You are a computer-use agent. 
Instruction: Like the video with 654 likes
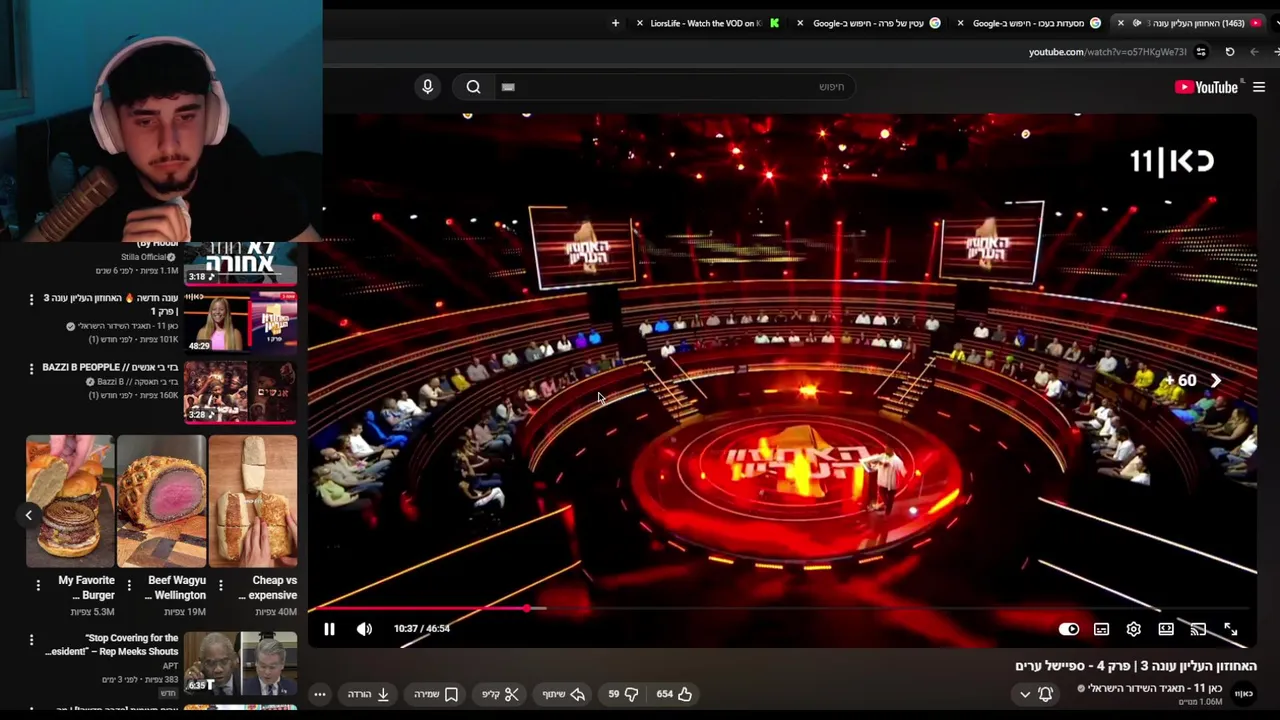click(x=674, y=694)
